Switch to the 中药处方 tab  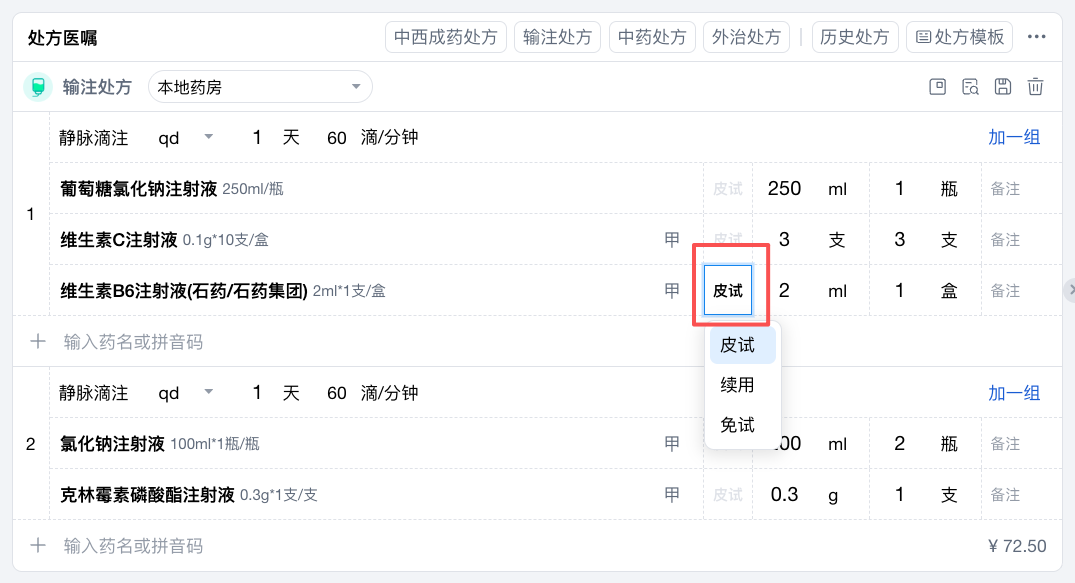[652, 36]
